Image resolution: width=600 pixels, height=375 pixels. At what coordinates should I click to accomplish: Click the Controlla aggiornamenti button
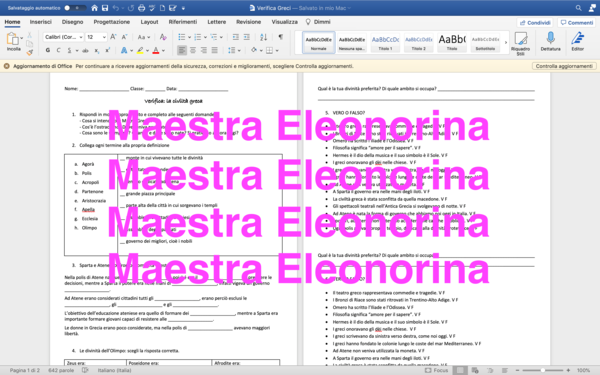point(564,66)
